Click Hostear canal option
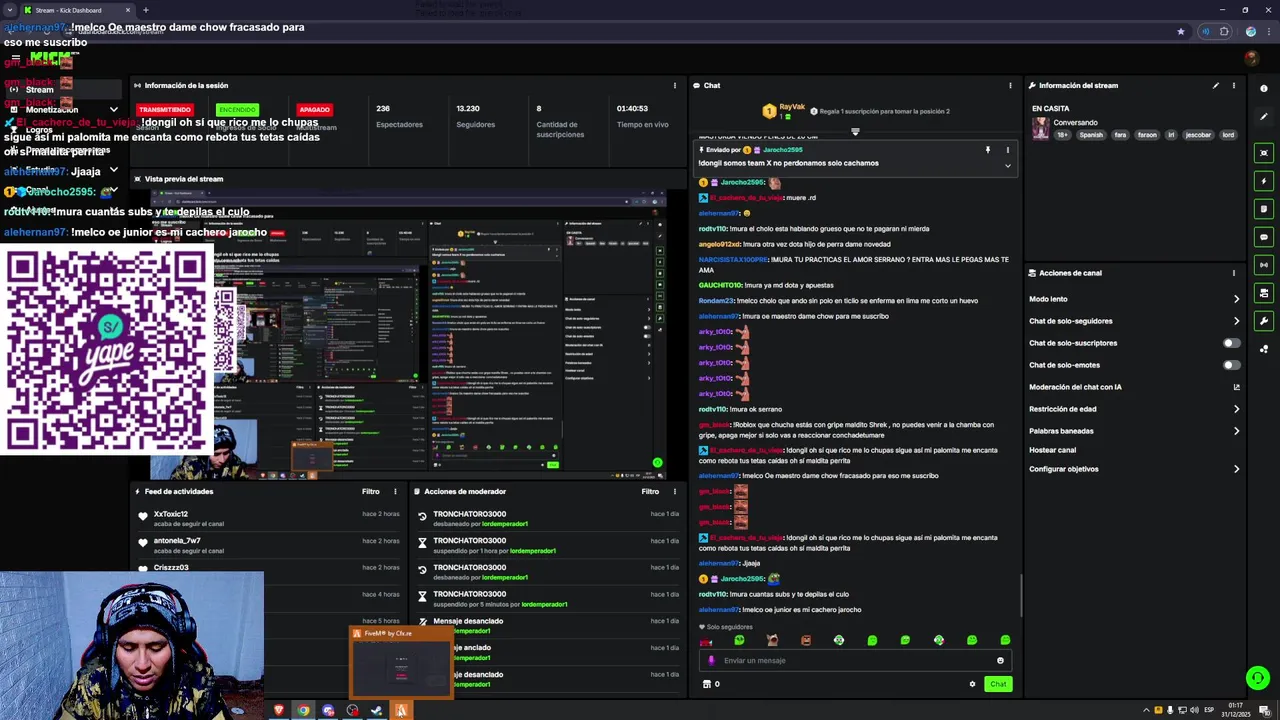Screen dimensions: 1280x720 (1052, 450)
